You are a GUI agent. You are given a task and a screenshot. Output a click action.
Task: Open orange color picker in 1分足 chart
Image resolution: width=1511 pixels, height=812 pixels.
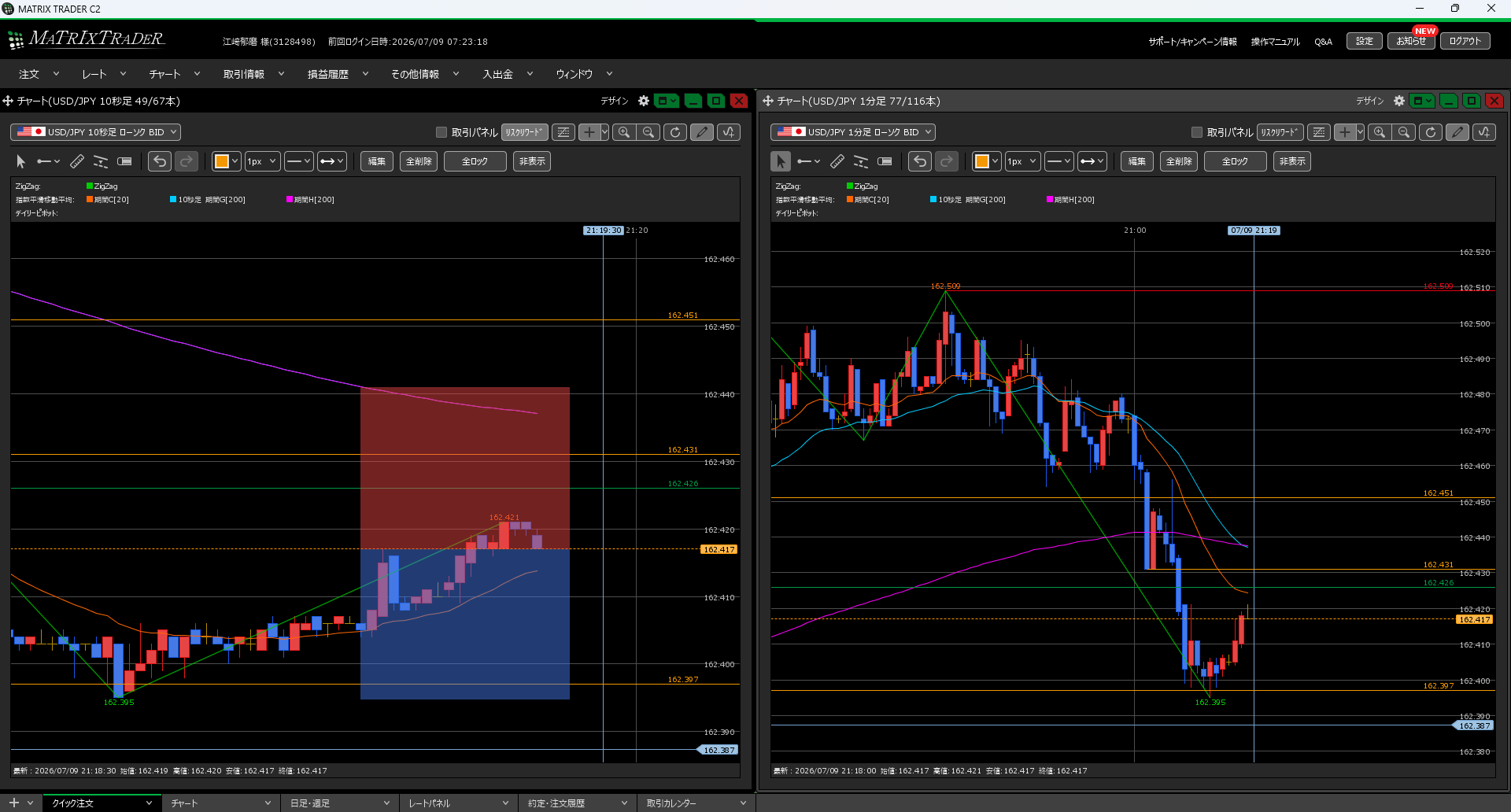point(986,161)
